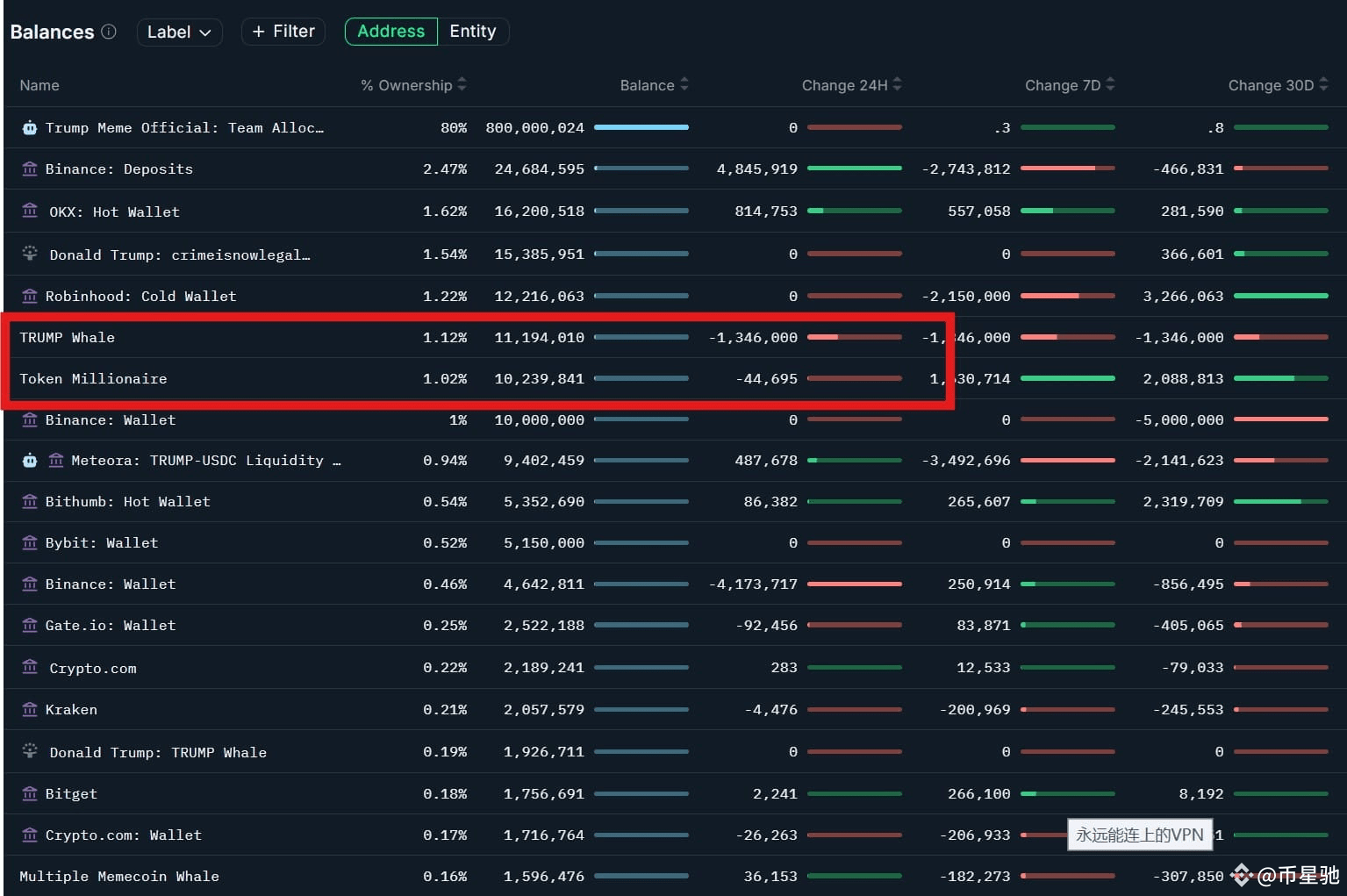The width and height of the screenshot is (1347, 896).
Task: Switch the view to Entity
Action: click(473, 32)
